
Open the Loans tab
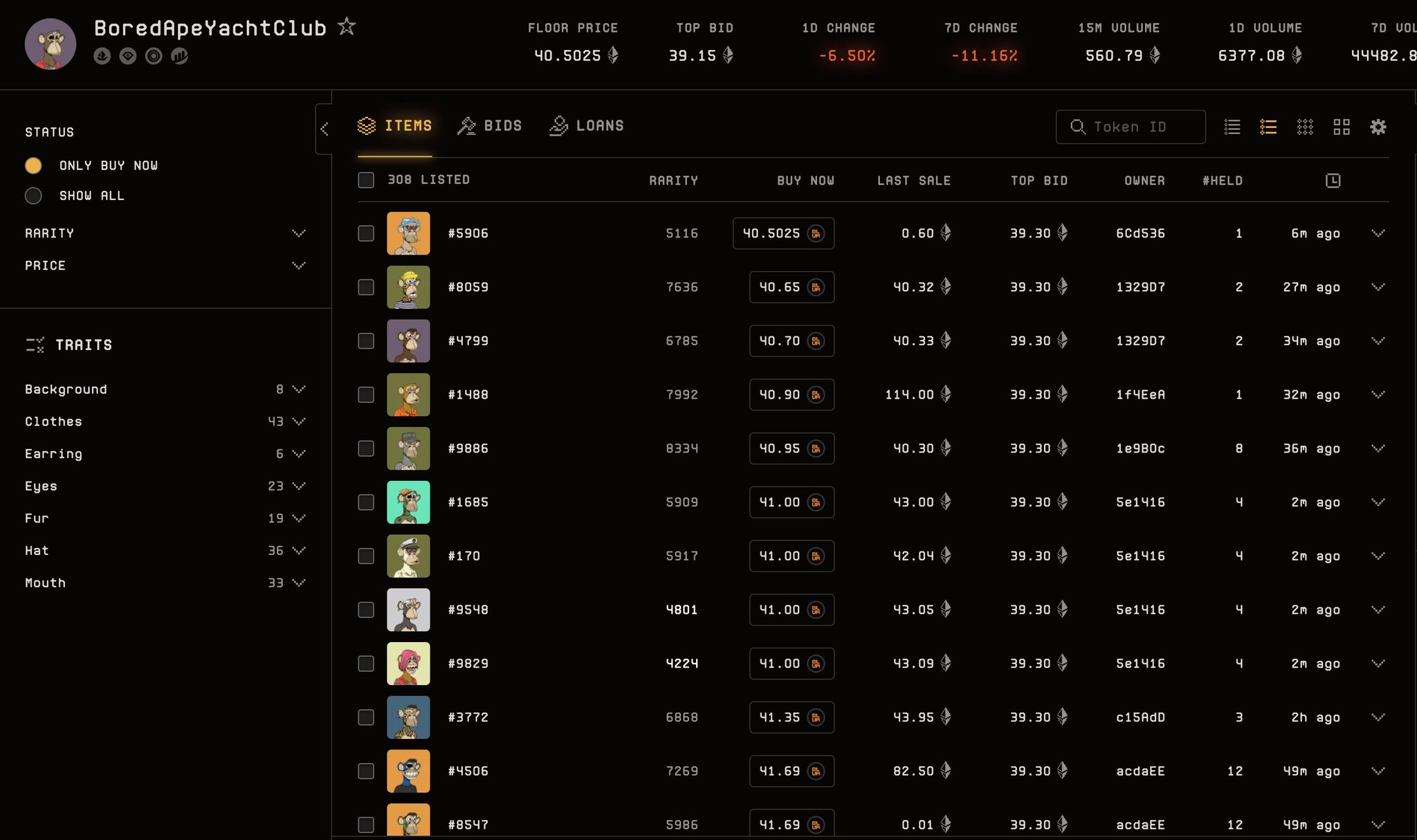[x=587, y=126]
